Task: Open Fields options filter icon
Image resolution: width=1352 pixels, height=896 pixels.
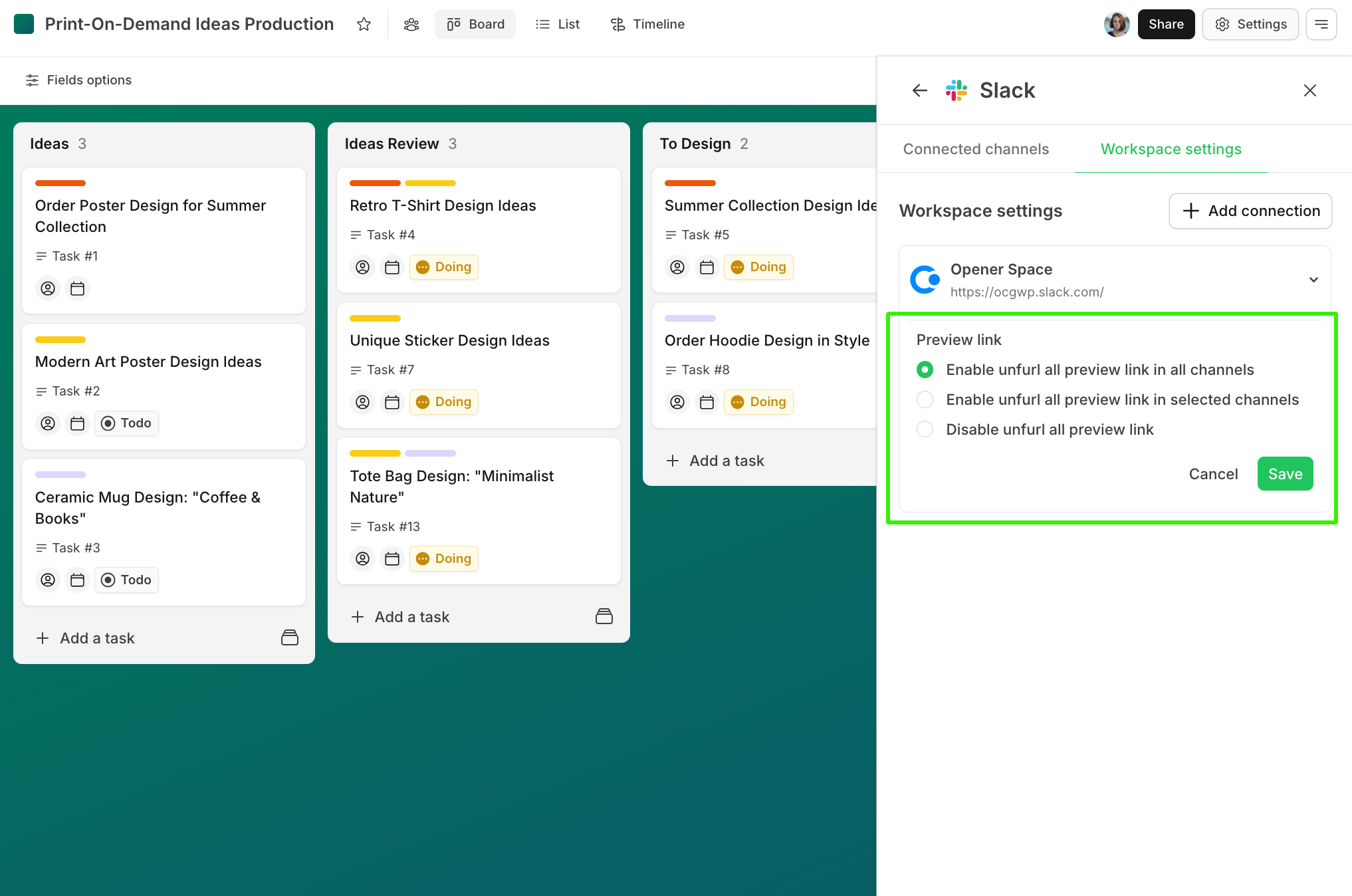Action: [x=32, y=80]
